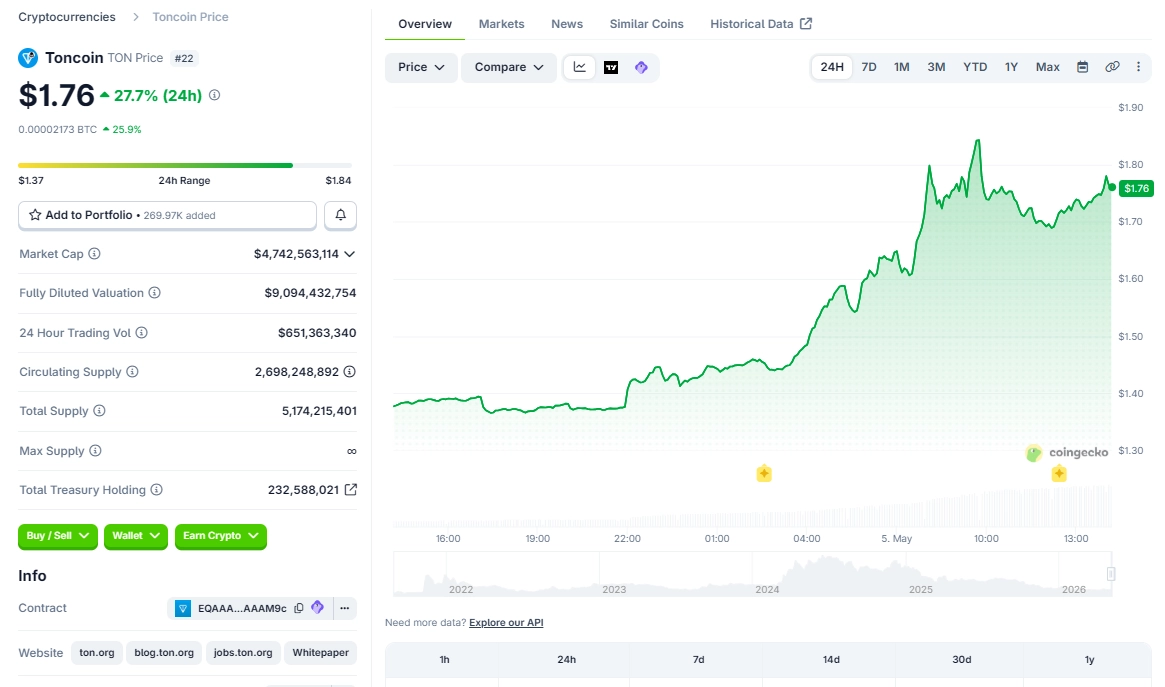The image size is (1165, 687).
Task: Select the Max chart range
Action: click(x=1048, y=67)
